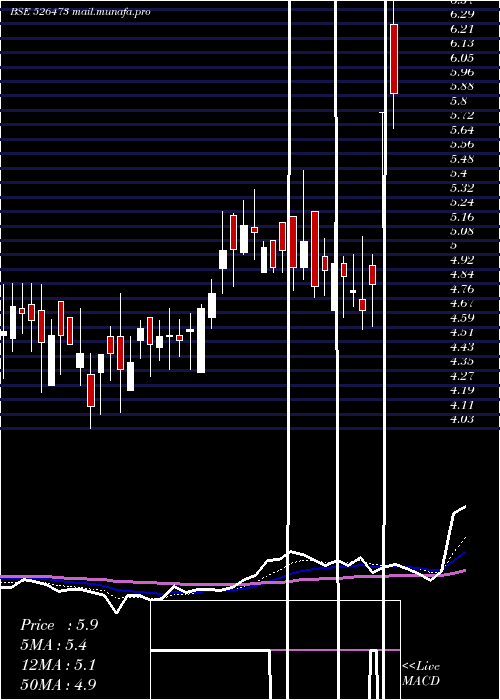The image size is (500, 700).
Task: Select the 4.51 price level label
Action: point(462,333)
